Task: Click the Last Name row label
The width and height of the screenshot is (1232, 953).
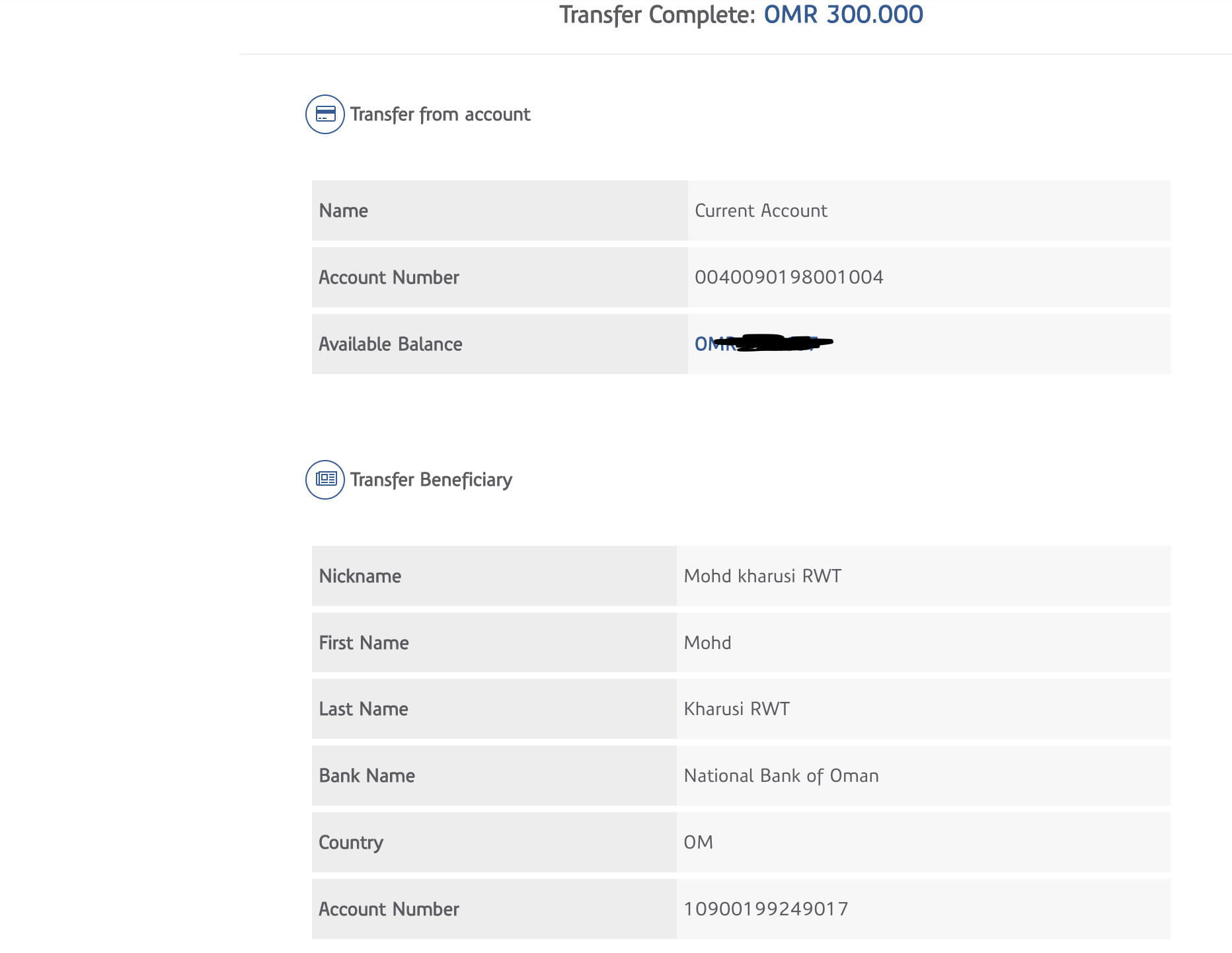Action: click(364, 709)
